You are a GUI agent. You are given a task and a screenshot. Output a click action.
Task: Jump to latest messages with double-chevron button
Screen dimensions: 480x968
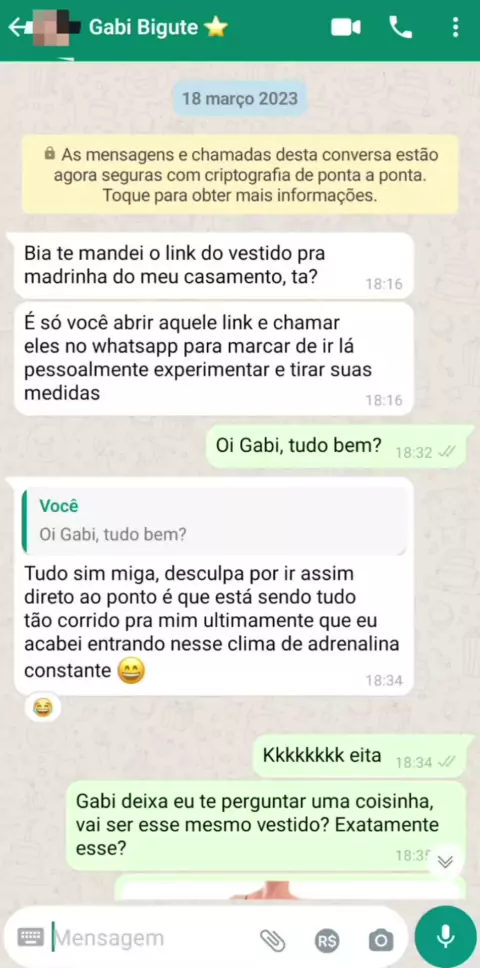(445, 862)
